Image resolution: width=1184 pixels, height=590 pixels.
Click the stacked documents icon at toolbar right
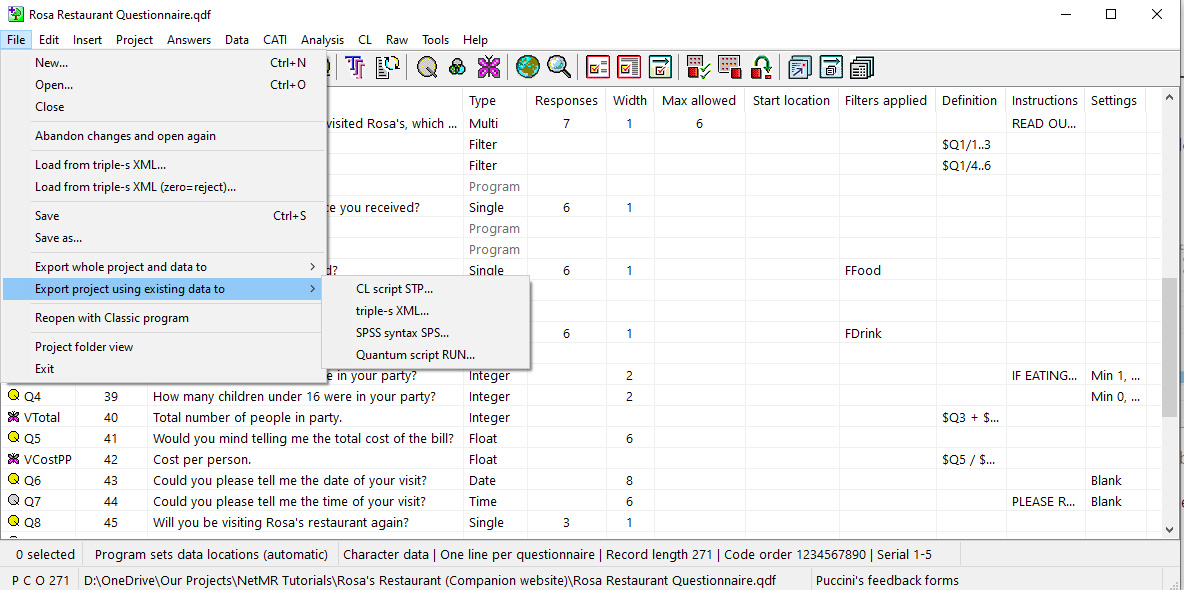click(x=861, y=67)
